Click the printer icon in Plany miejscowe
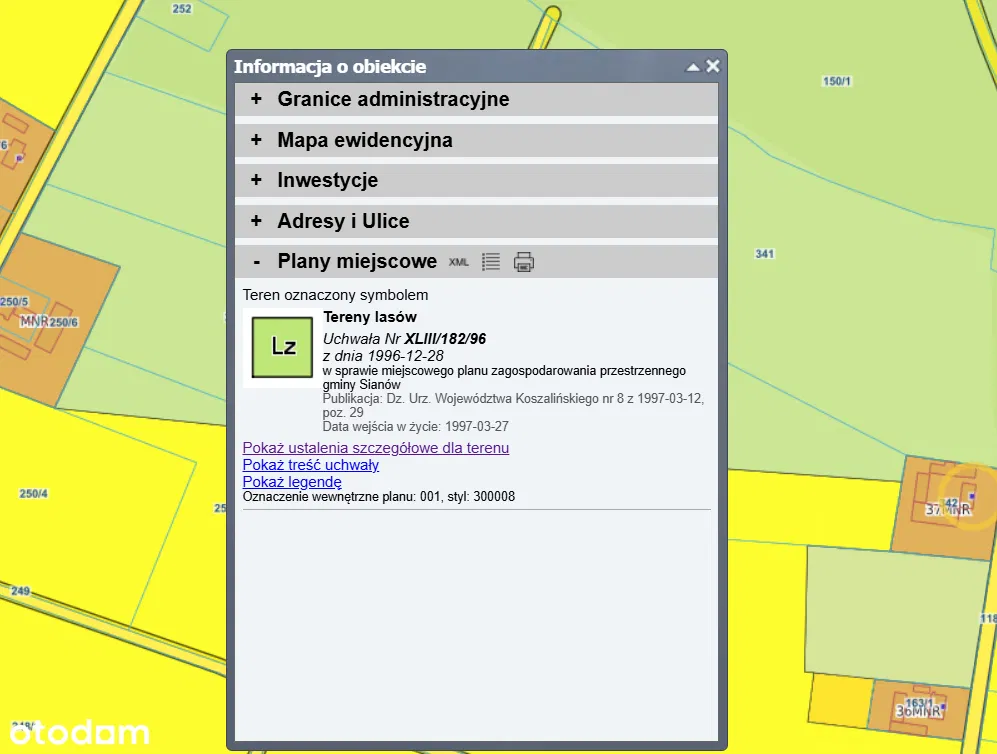997x754 pixels. coord(524,262)
